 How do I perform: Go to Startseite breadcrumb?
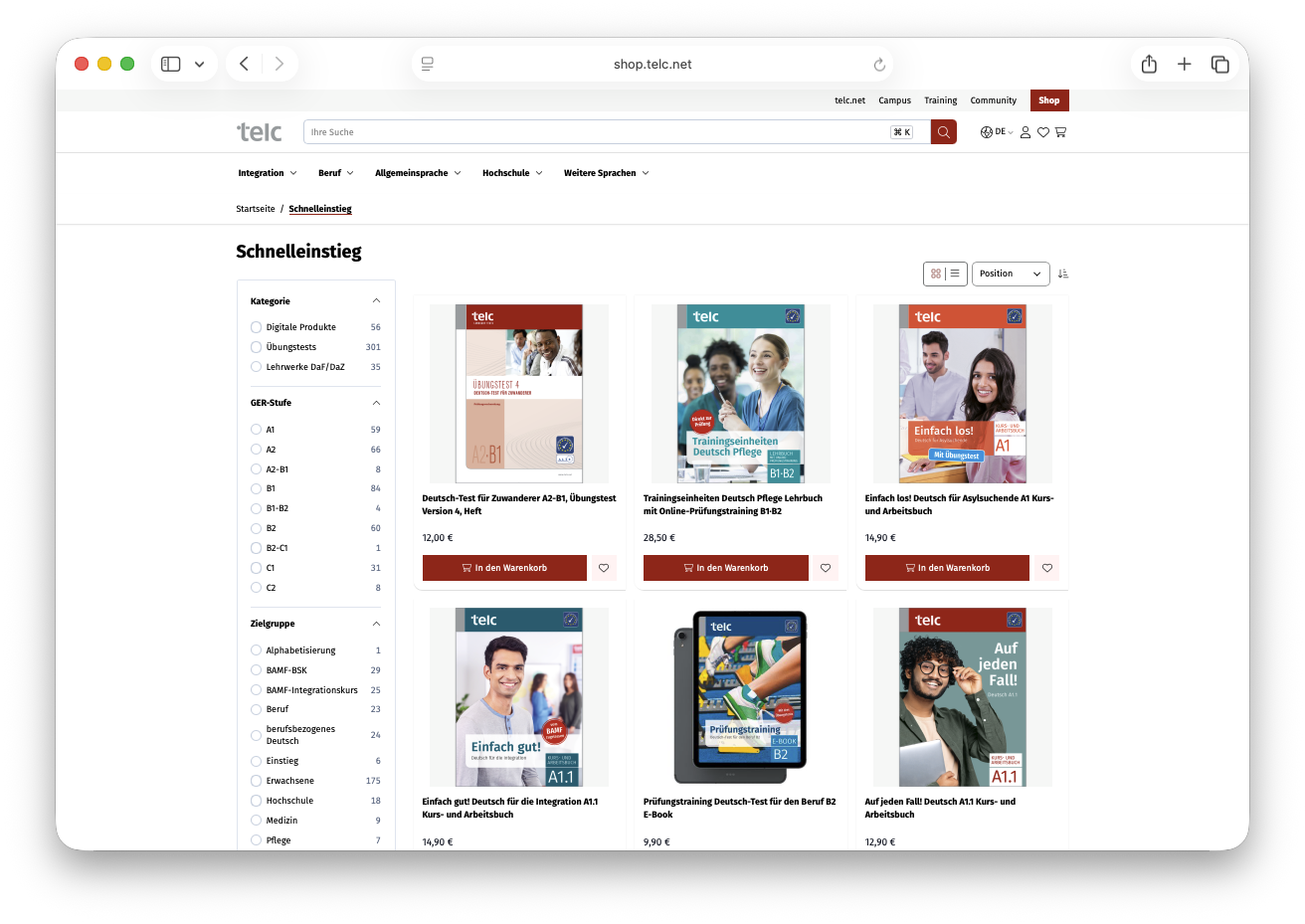point(256,209)
